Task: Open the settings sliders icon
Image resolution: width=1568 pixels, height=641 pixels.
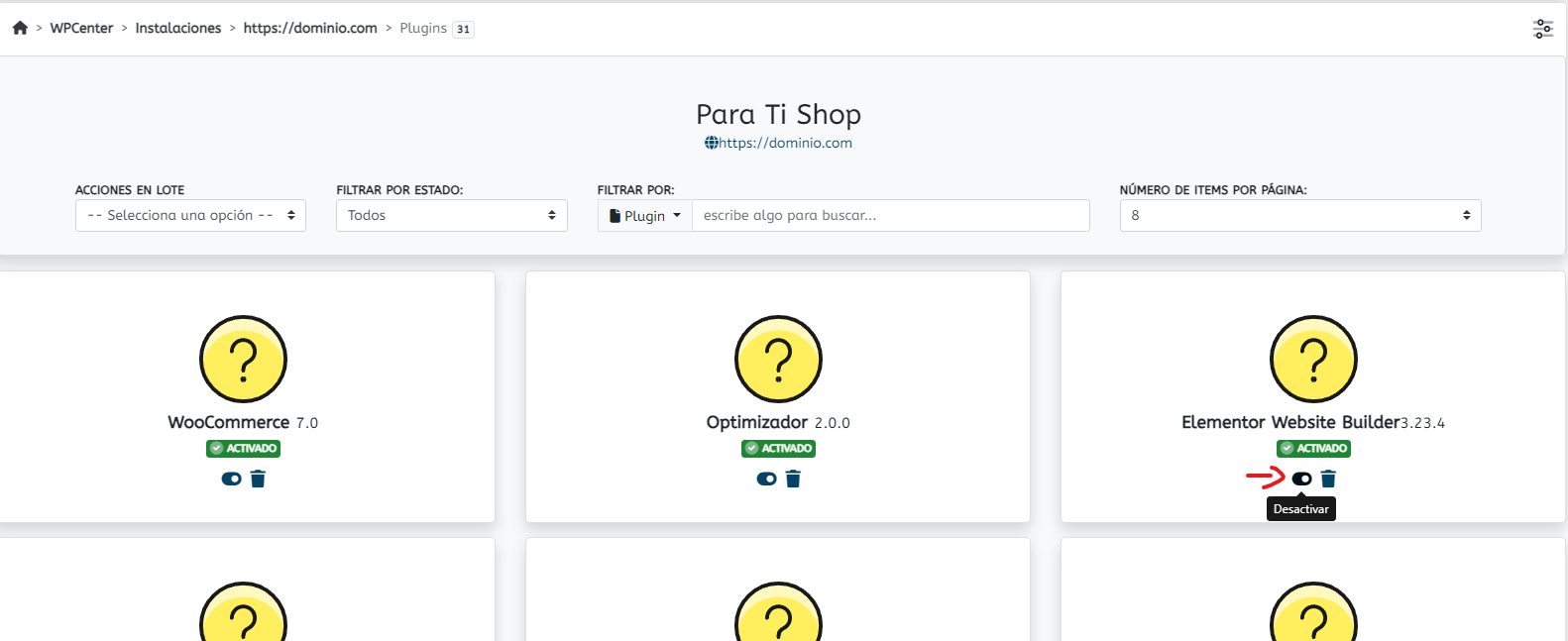Action: tap(1543, 29)
